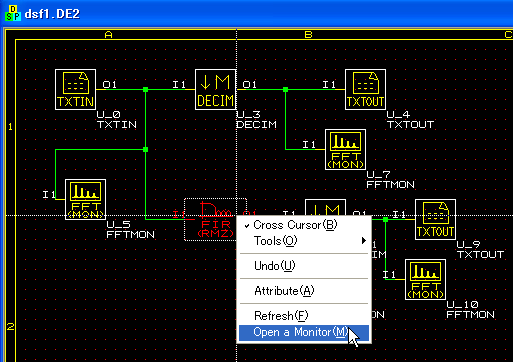
Task: Click row header 1 on the sheet border
Action: 10,127
